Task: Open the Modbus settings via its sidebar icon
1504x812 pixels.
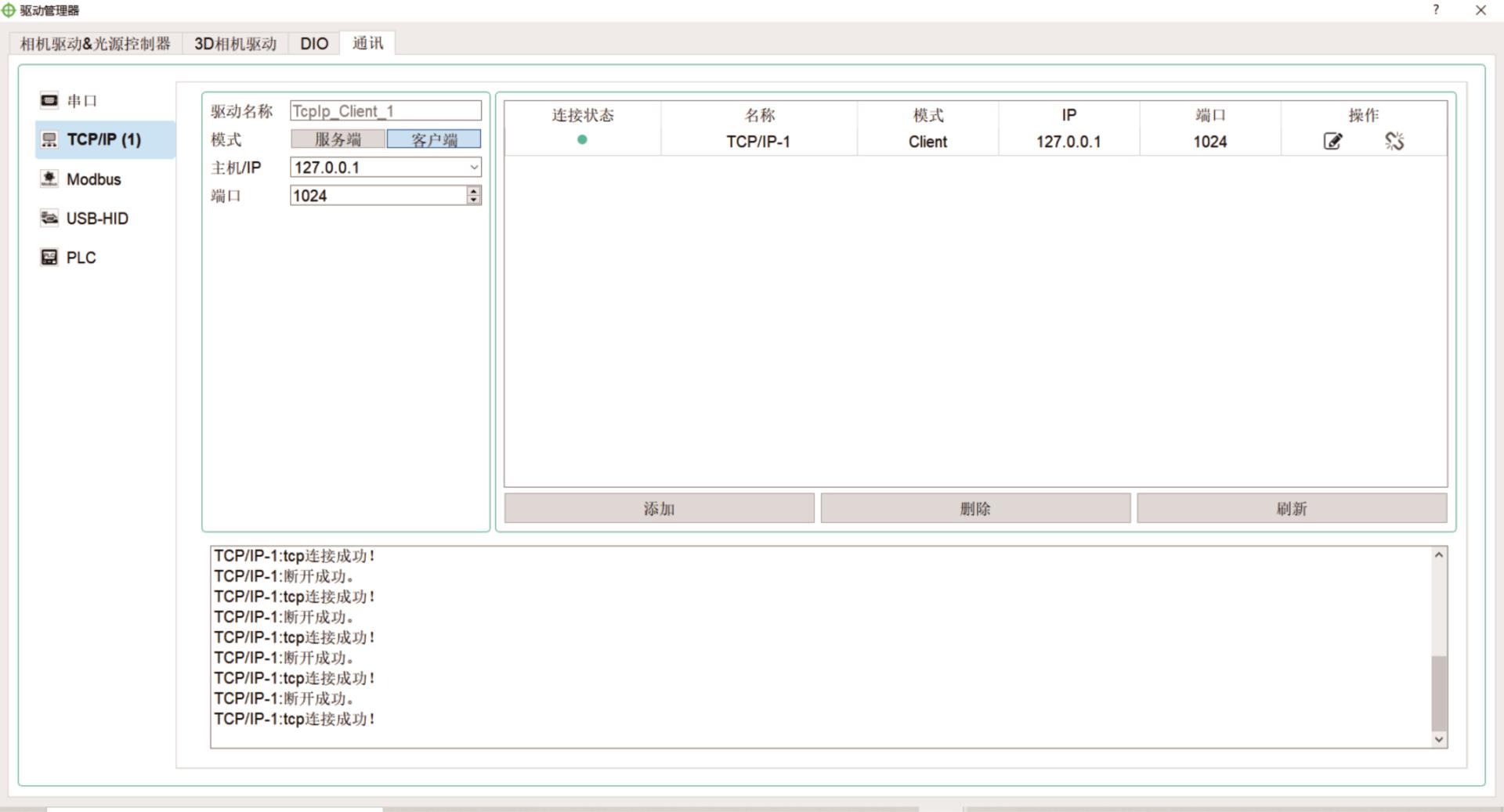Action: pos(49,179)
